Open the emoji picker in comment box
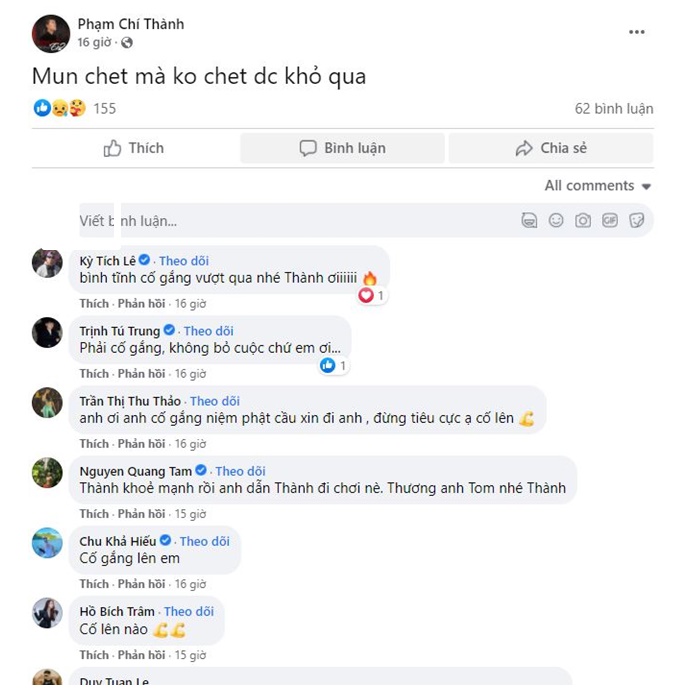 tap(556, 220)
